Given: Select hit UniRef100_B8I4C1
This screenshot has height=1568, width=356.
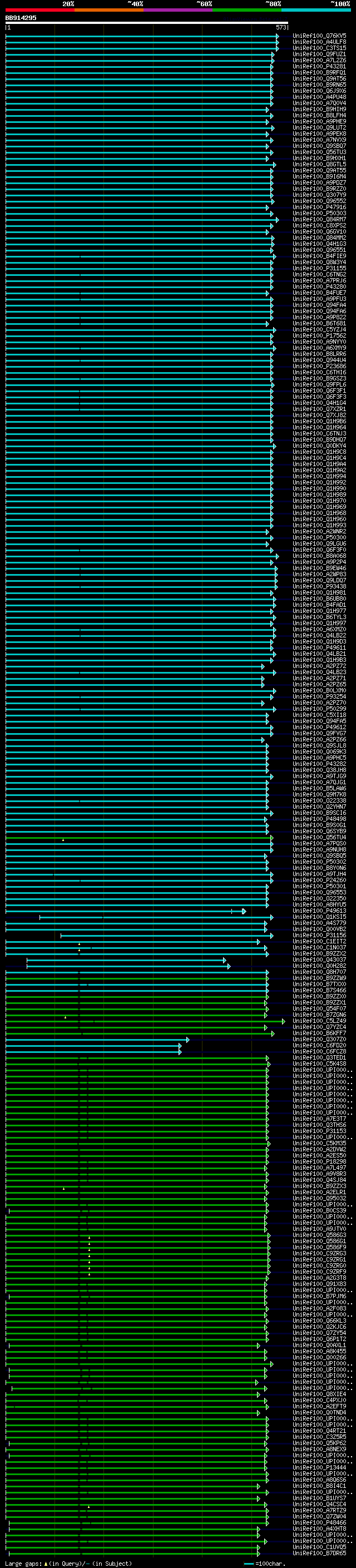Looking at the screenshot, I should pos(319,1486).
